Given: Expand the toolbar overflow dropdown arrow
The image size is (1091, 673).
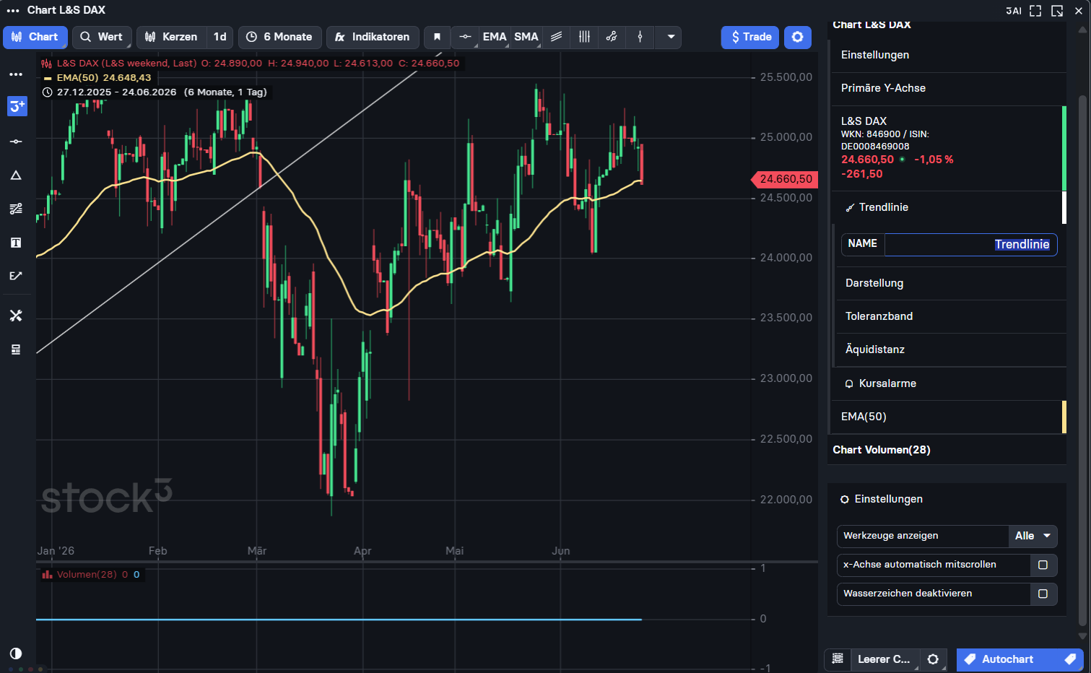Looking at the screenshot, I should pyautogui.click(x=671, y=37).
